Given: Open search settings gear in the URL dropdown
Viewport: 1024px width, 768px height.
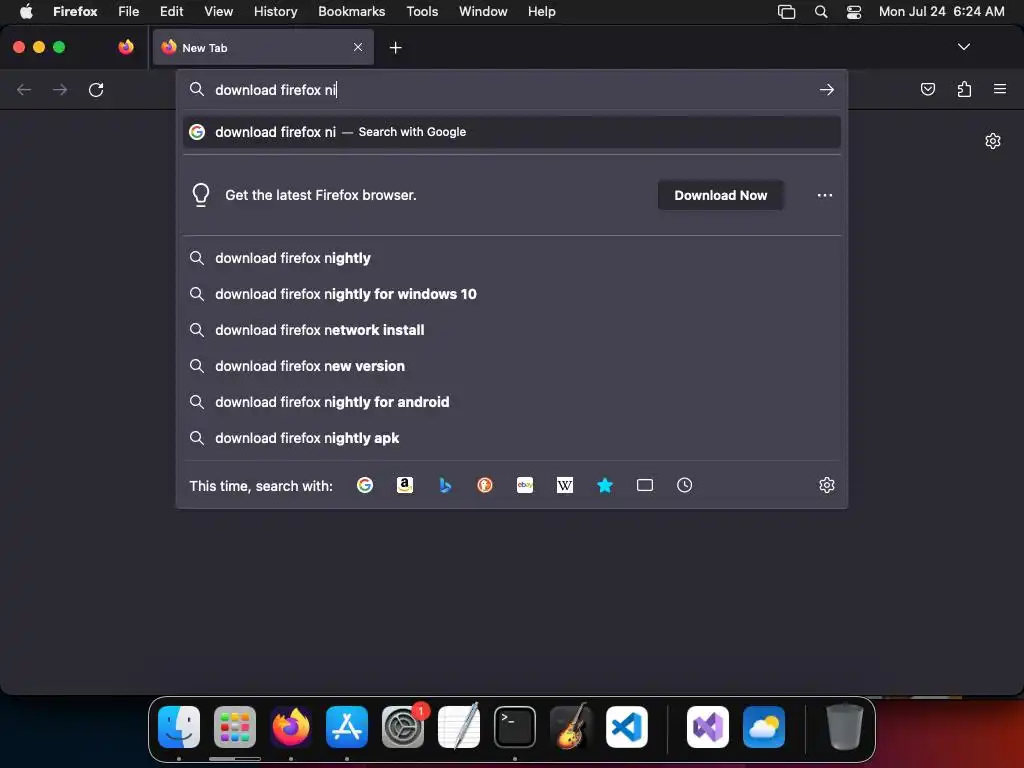Looking at the screenshot, I should click(827, 485).
